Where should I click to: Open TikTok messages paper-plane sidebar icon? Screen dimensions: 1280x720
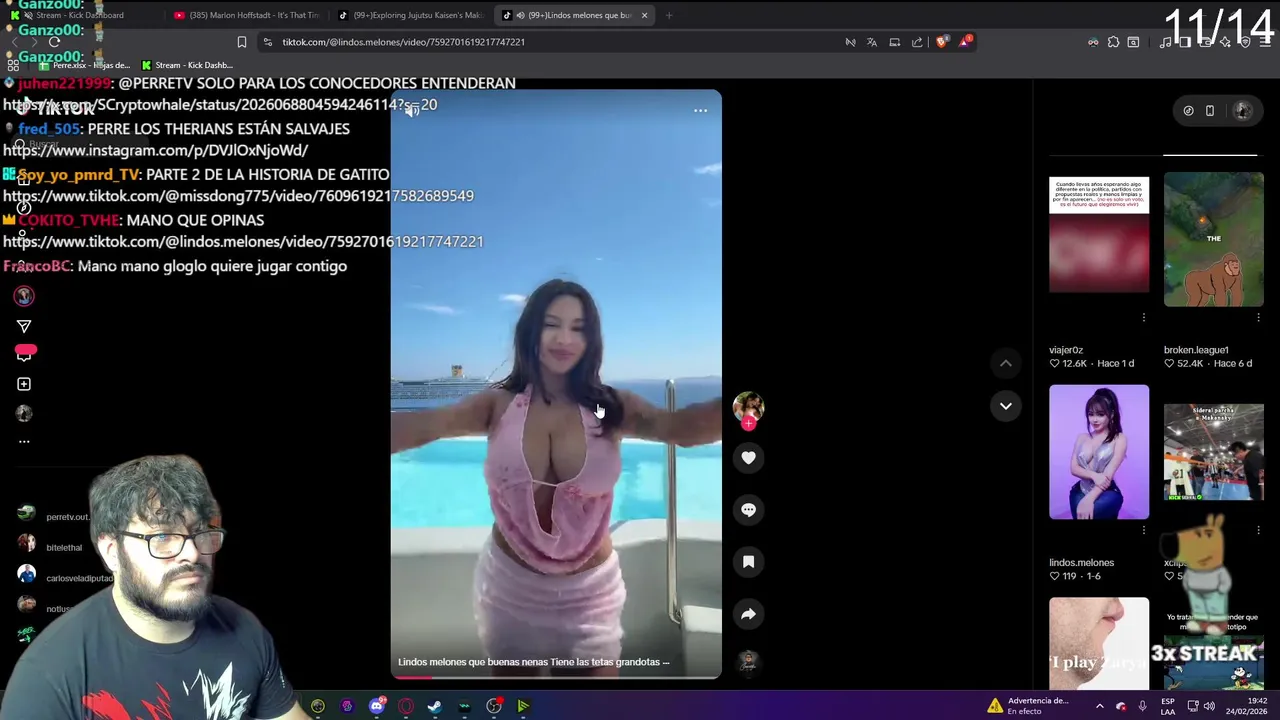tap(24, 326)
